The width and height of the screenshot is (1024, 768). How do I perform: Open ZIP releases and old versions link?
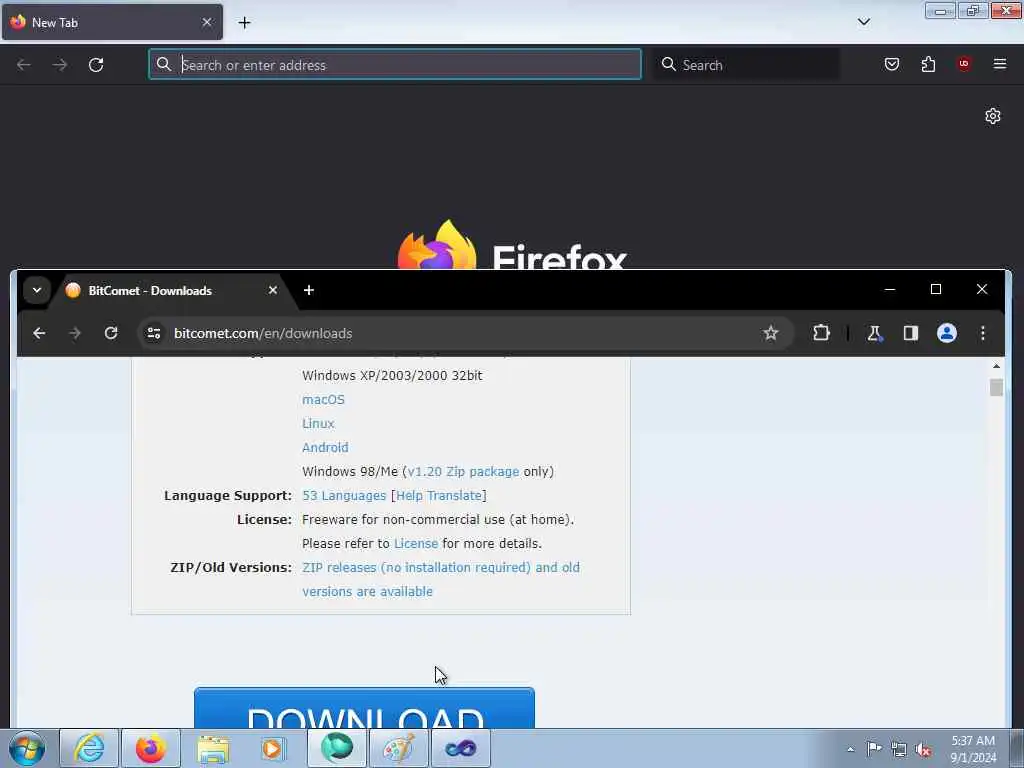(x=441, y=579)
